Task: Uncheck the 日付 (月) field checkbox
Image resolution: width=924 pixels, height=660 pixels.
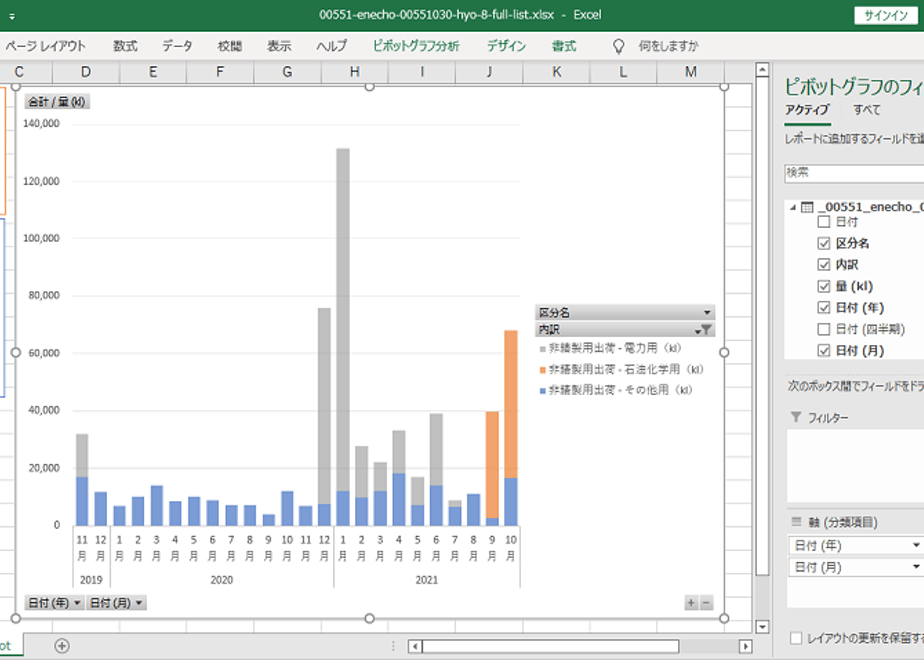Action: point(824,351)
